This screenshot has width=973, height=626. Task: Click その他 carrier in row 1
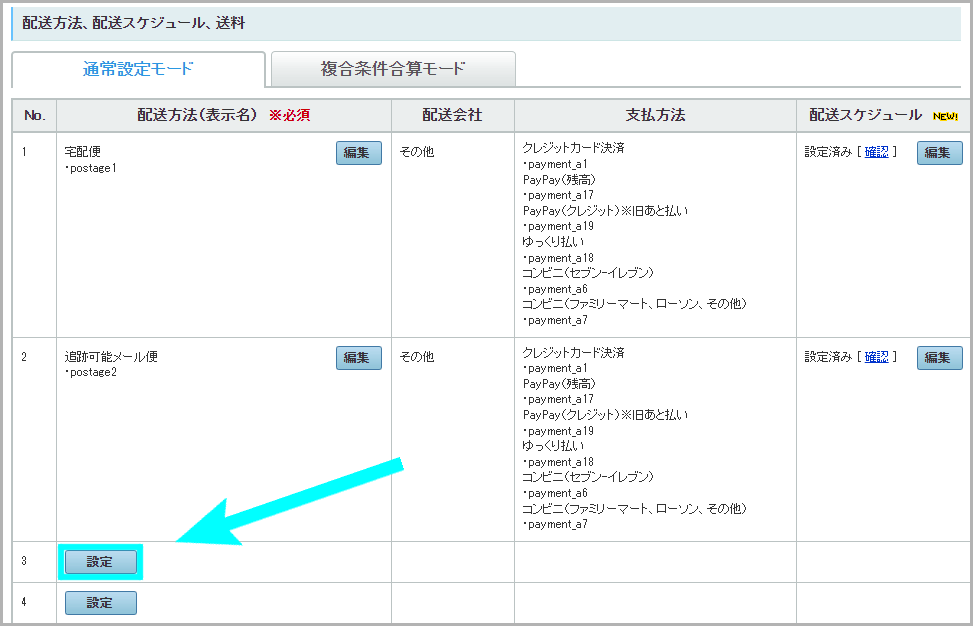coord(416,152)
